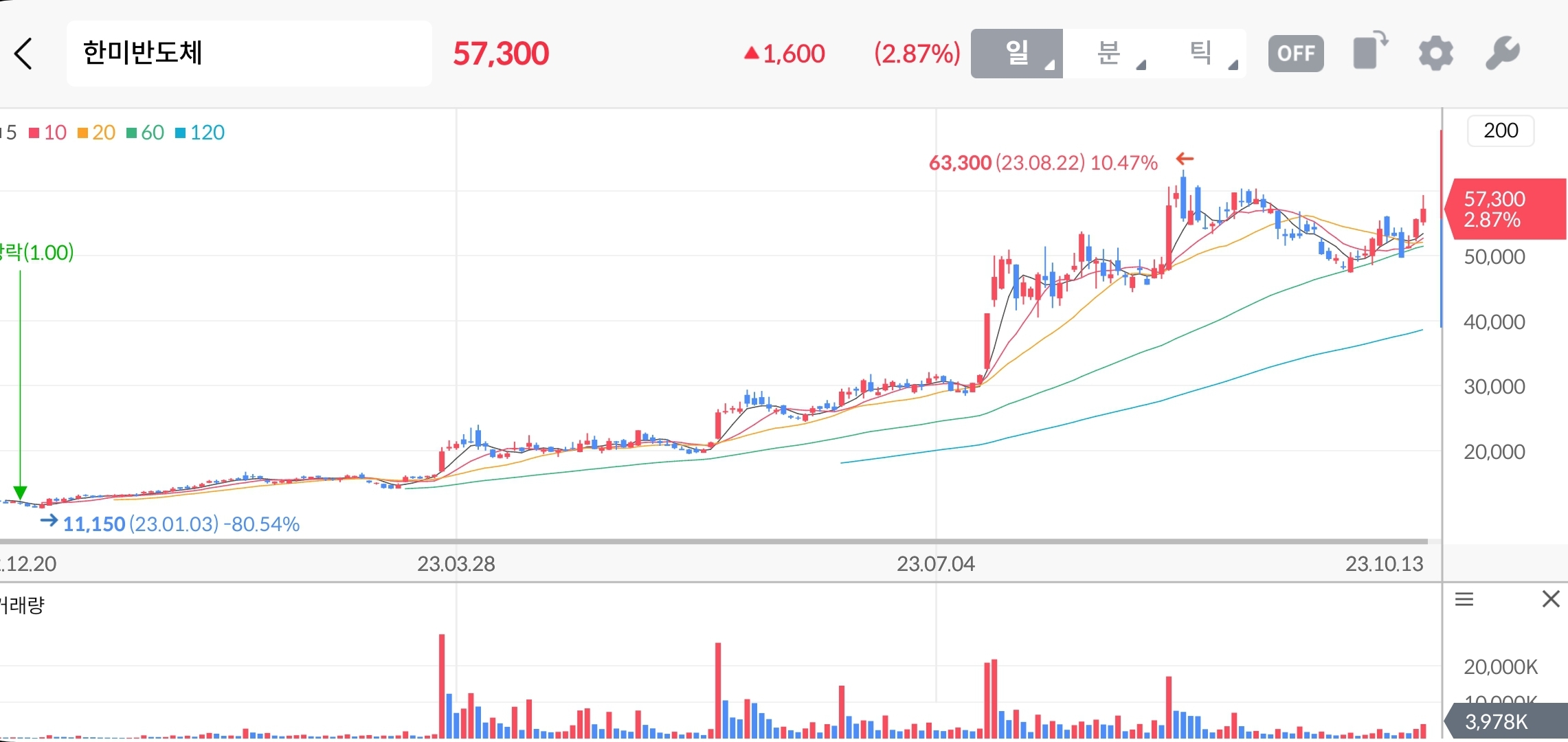Open the volume panel hamburger menu
The height and width of the screenshot is (742, 1568).
(1464, 600)
